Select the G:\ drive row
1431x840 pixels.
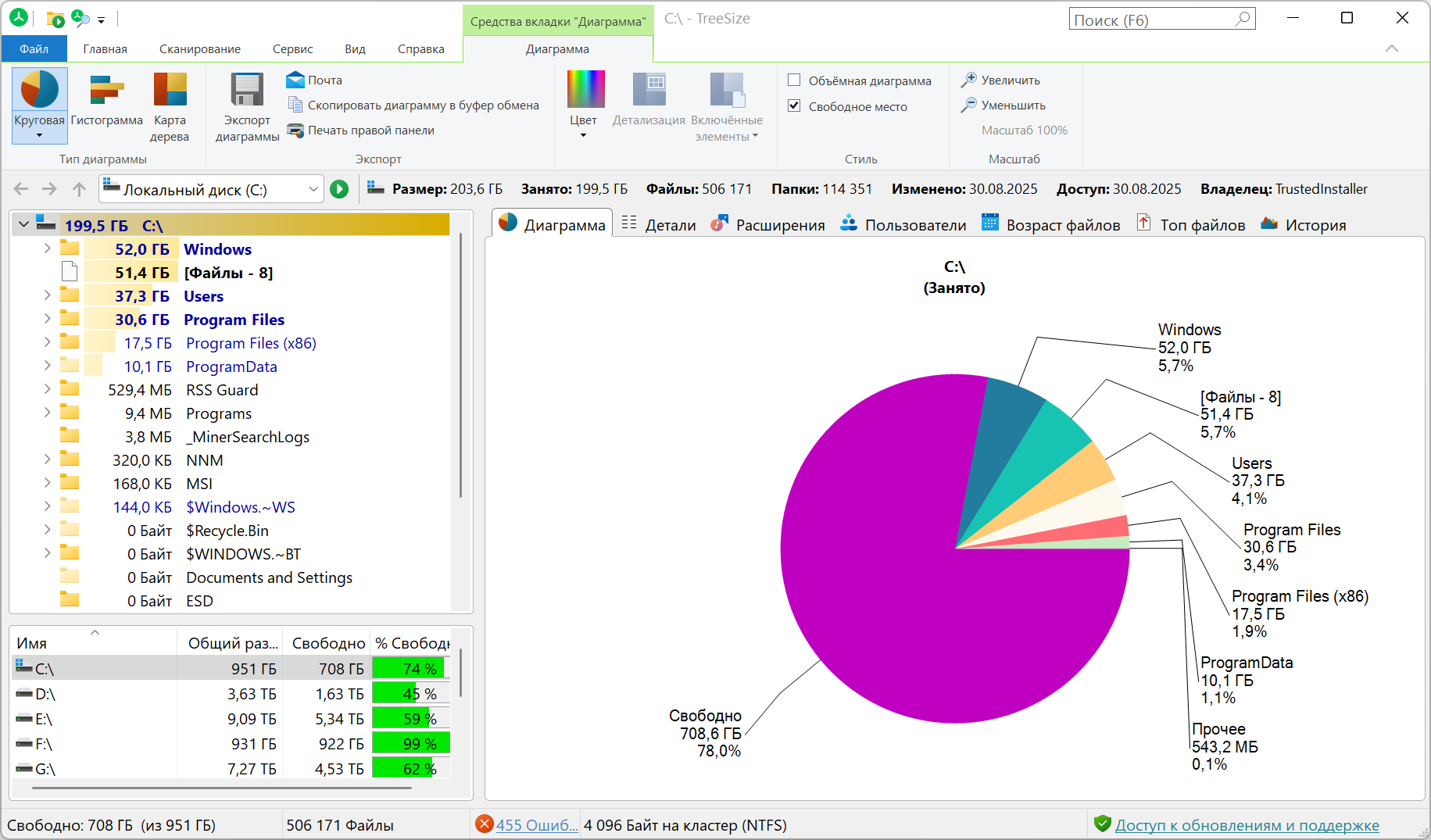pyautogui.click(x=231, y=768)
